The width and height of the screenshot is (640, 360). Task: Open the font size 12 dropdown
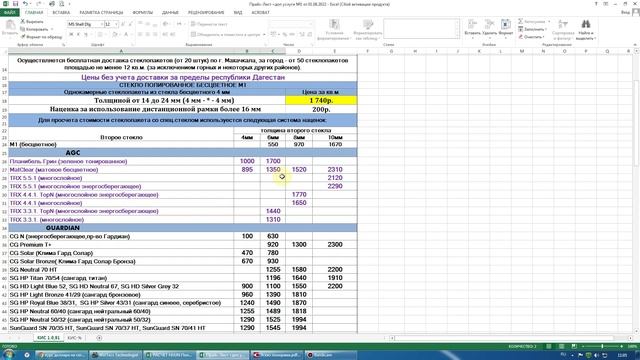[116, 24]
